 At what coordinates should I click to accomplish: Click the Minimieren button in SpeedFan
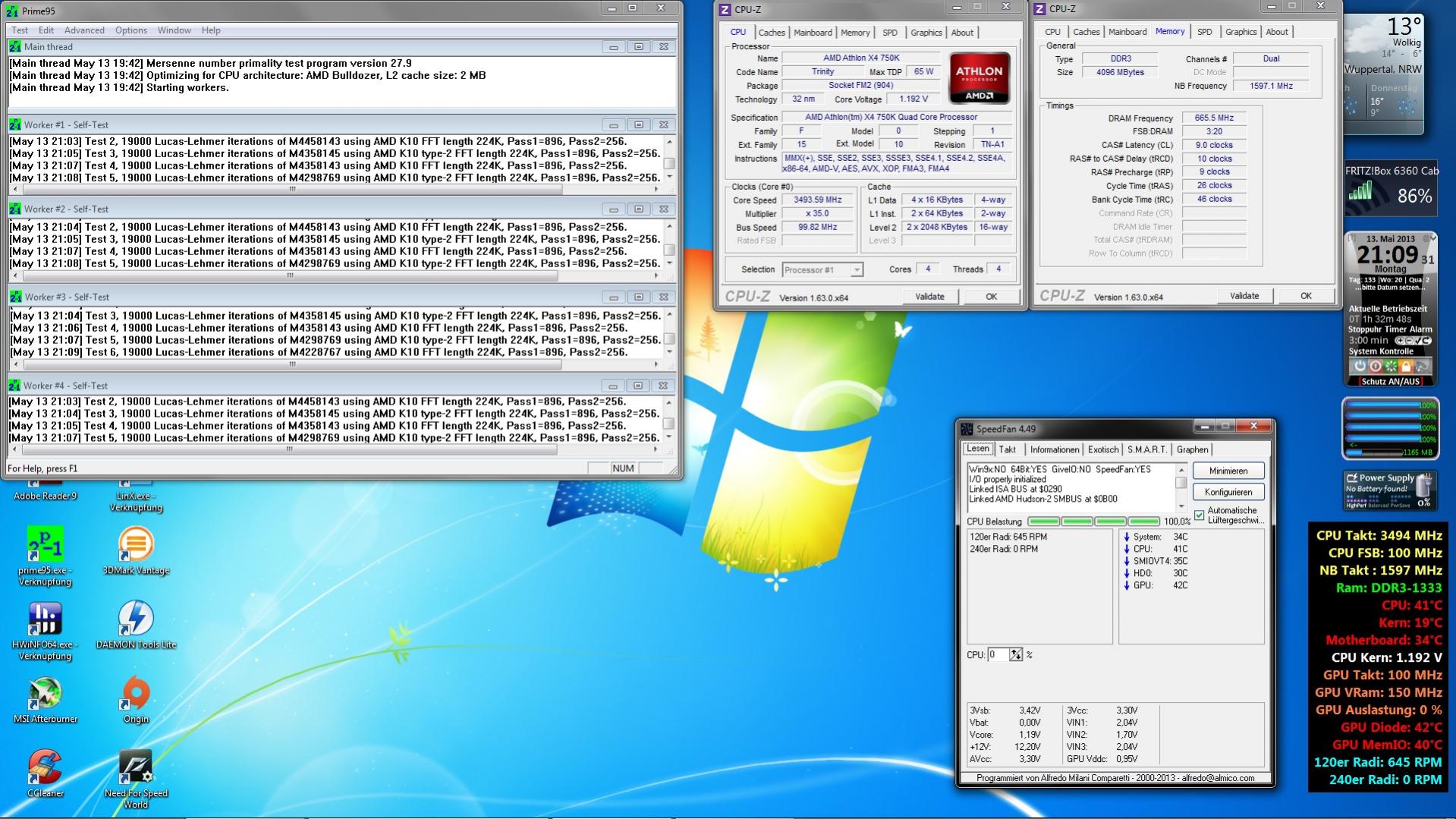[1228, 471]
